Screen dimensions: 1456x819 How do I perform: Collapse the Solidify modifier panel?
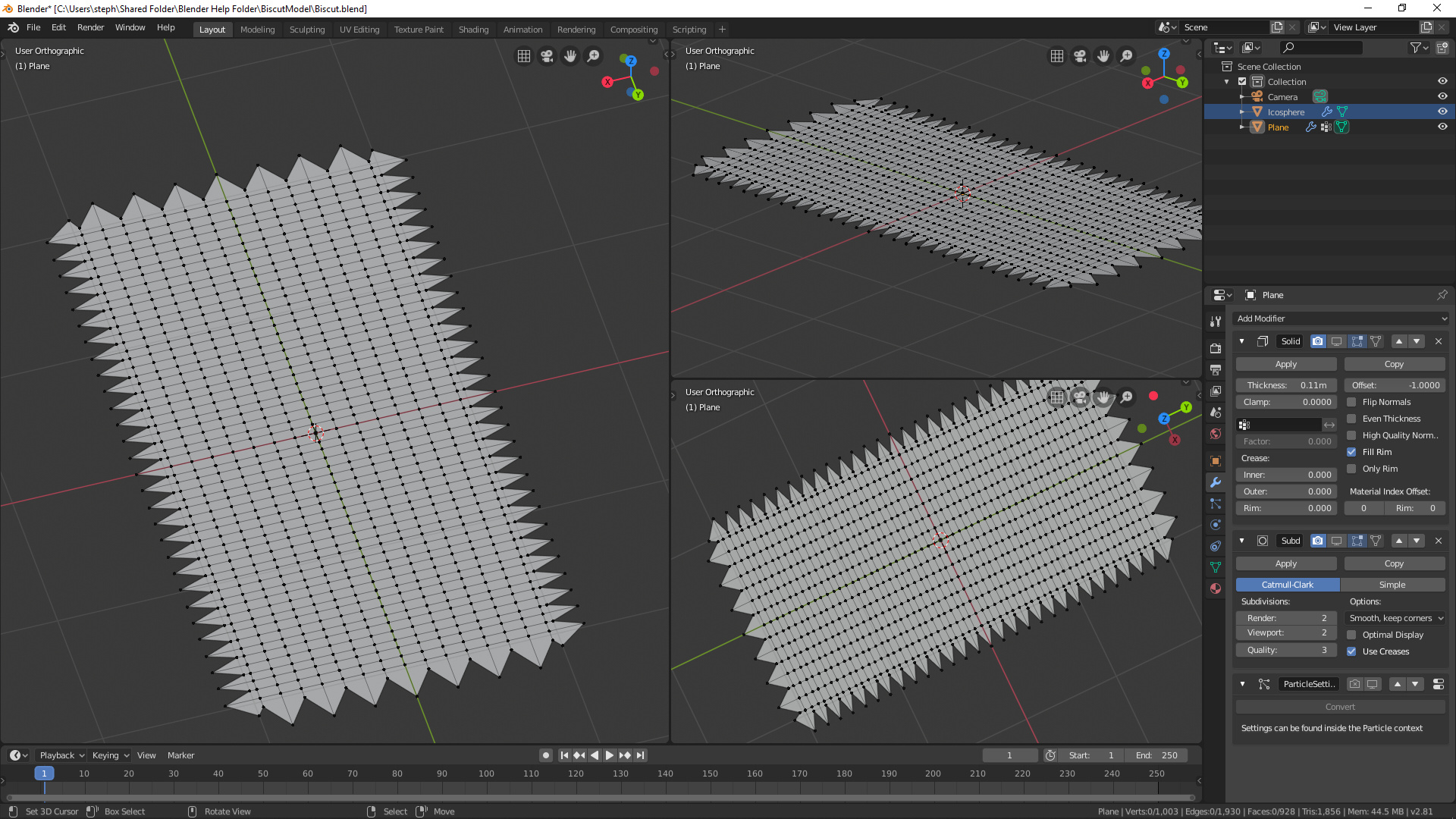point(1242,341)
